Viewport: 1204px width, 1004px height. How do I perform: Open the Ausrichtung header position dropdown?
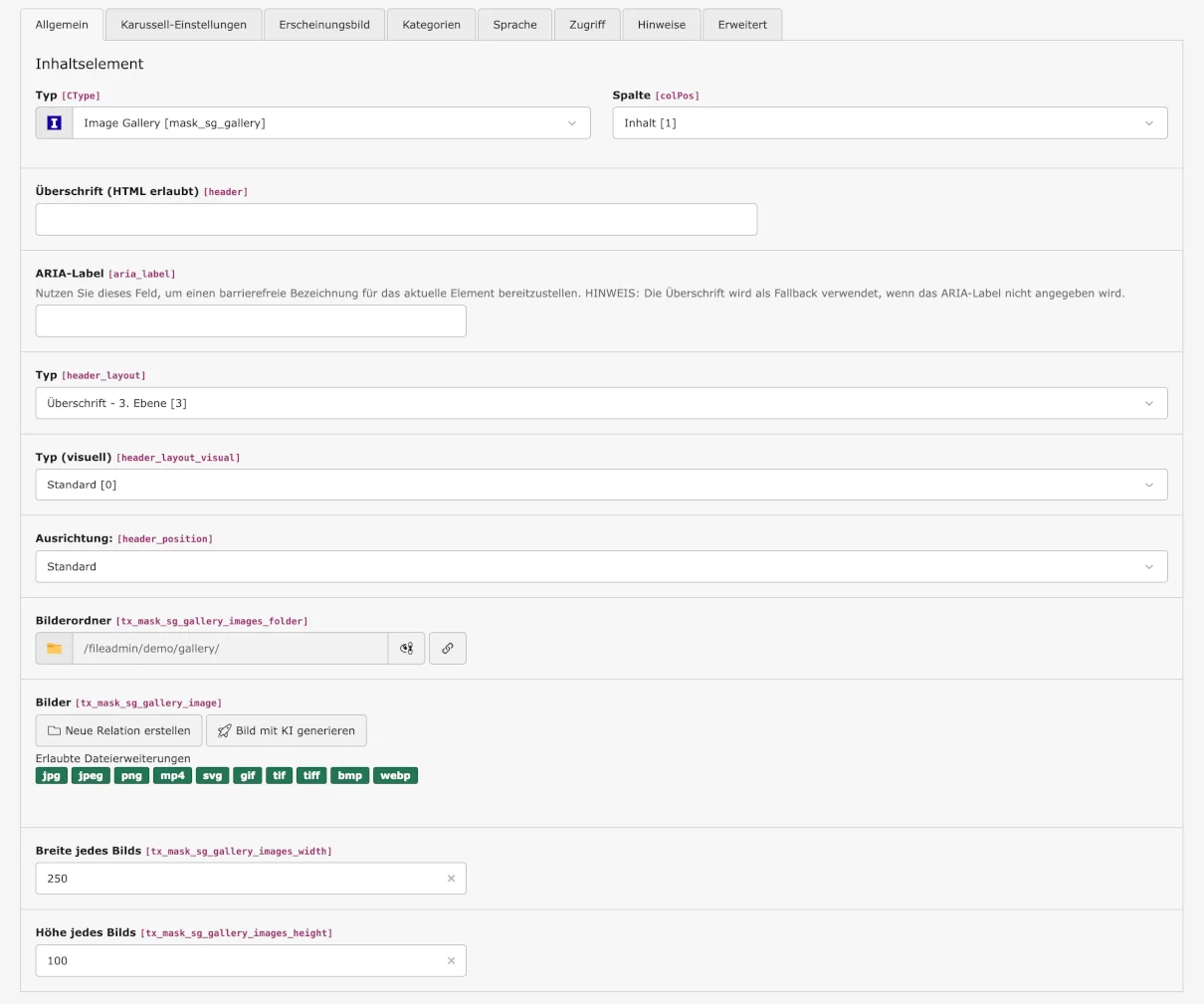point(600,567)
